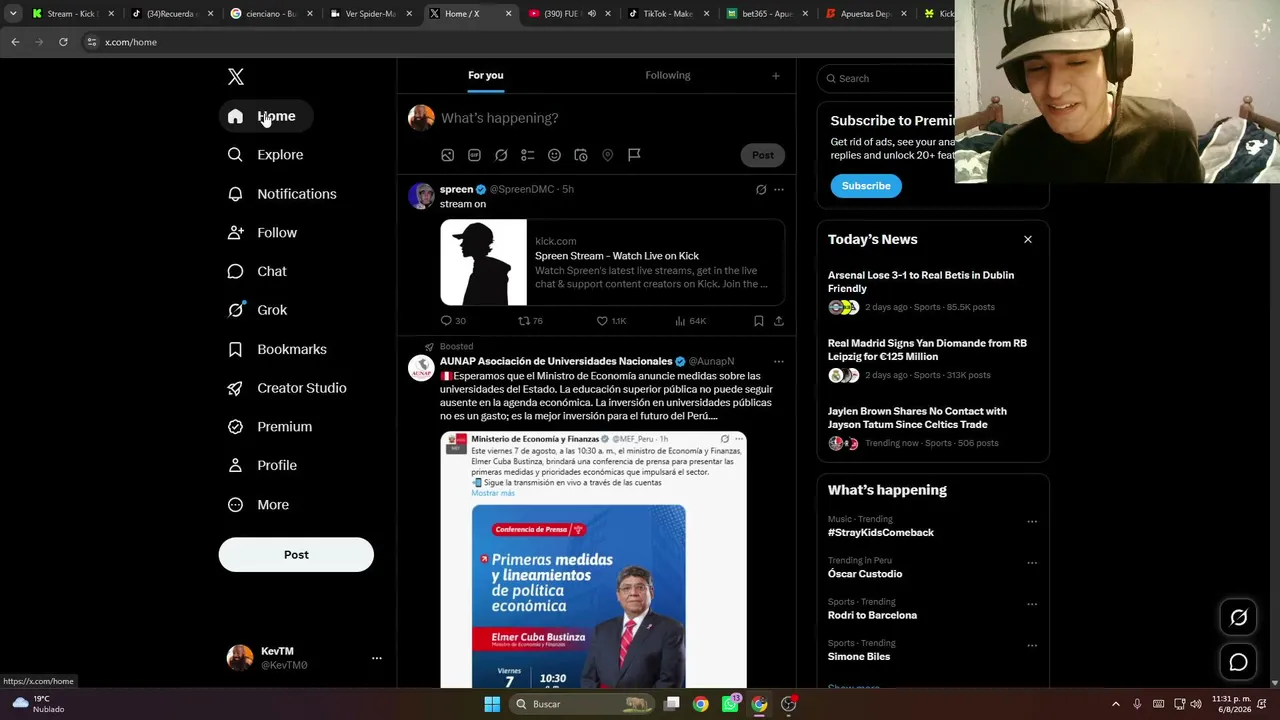Add a poll using the composer poll icon
This screenshot has height=720, width=1280.
pyautogui.click(x=528, y=155)
